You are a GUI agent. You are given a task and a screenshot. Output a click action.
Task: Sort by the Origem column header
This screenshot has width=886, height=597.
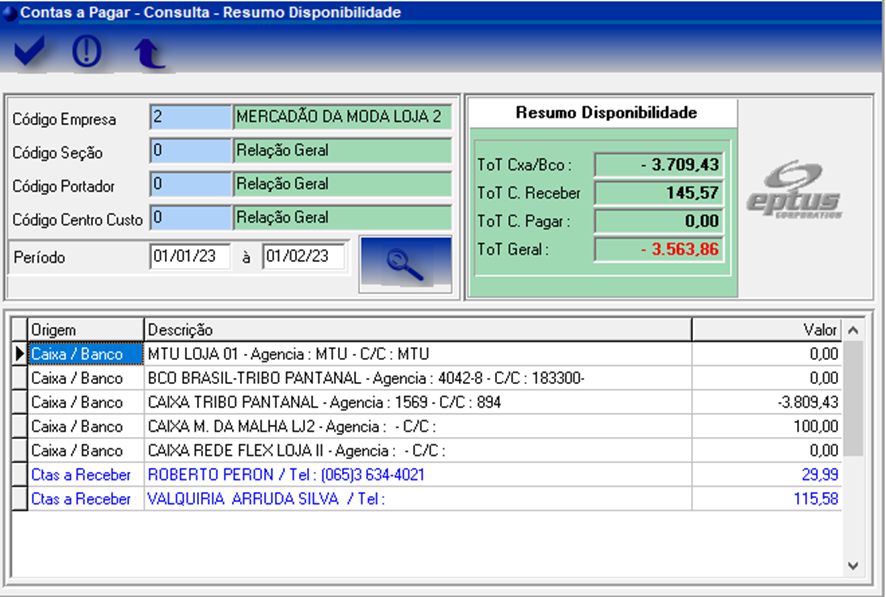point(85,330)
